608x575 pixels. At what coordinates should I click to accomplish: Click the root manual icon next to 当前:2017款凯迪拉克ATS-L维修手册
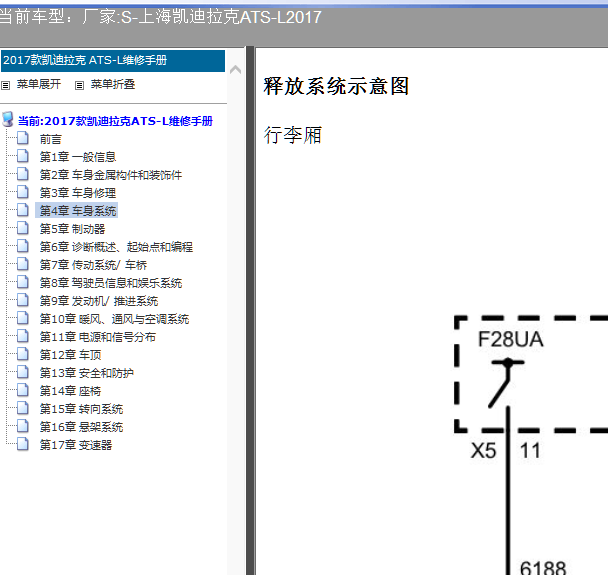point(8,119)
